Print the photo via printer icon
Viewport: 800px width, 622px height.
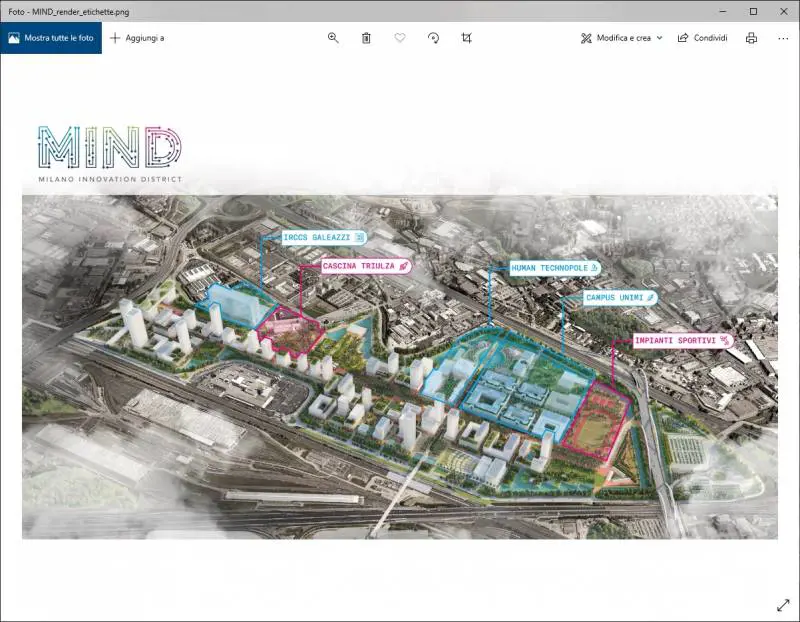click(x=752, y=38)
